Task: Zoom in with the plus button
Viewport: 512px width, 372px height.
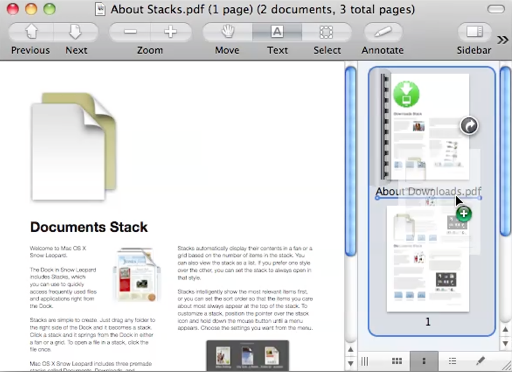Action: tap(171, 32)
